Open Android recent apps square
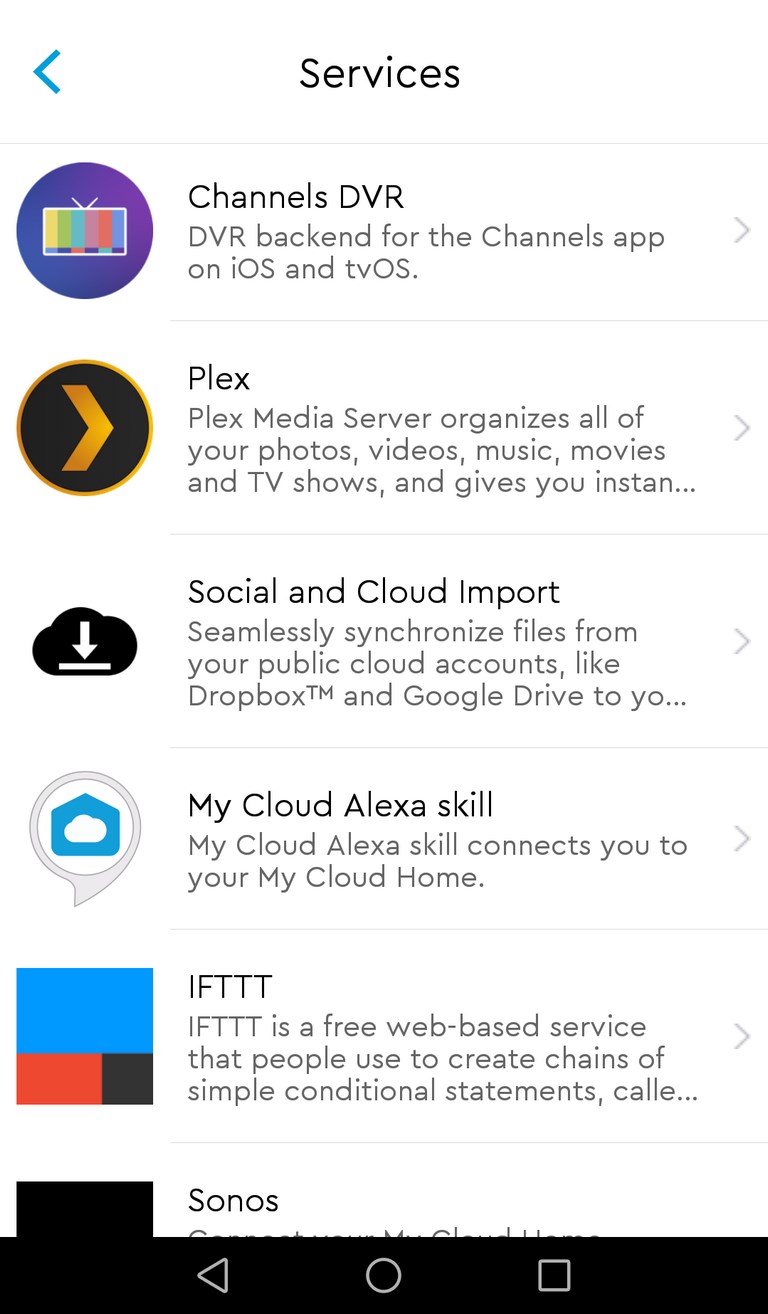The width and height of the screenshot is (768, 1314). 554,1275
